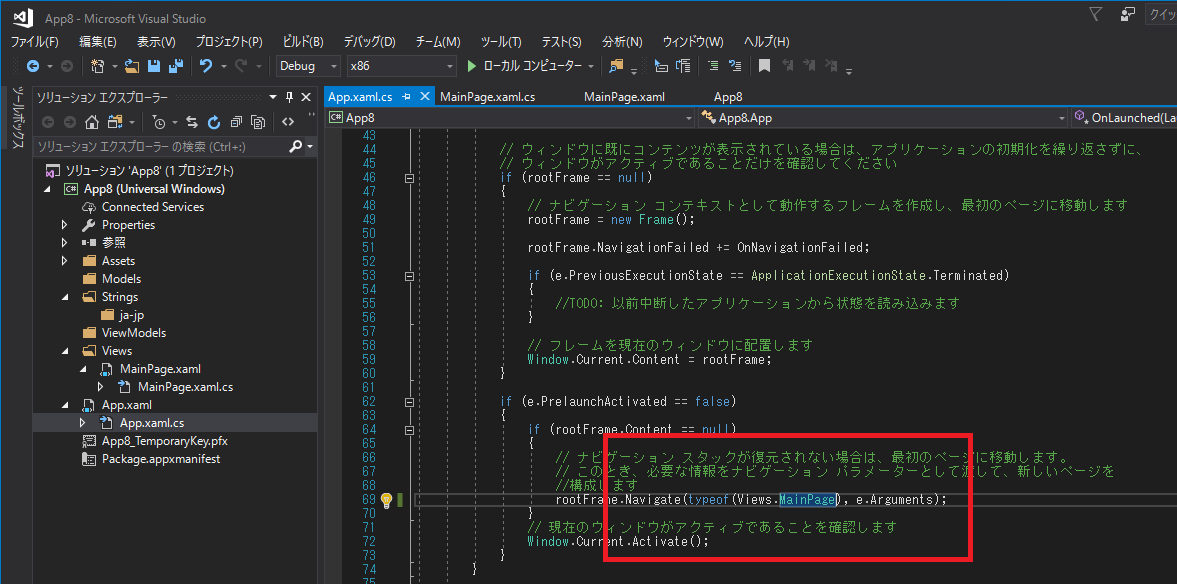Viewport: 1177px width, 584px height.
Task: Save the current file with the Save icon
Action: coord(154,66)
